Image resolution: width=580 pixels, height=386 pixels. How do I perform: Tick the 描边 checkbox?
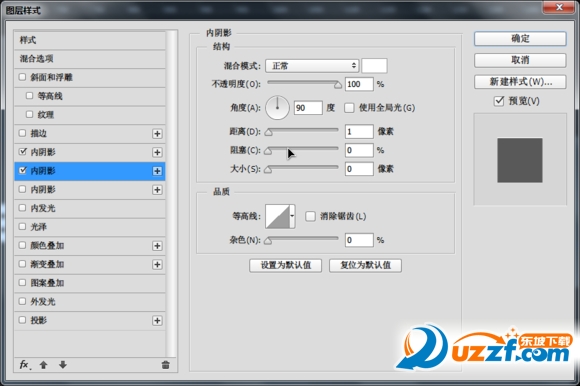tap(23, 133)
